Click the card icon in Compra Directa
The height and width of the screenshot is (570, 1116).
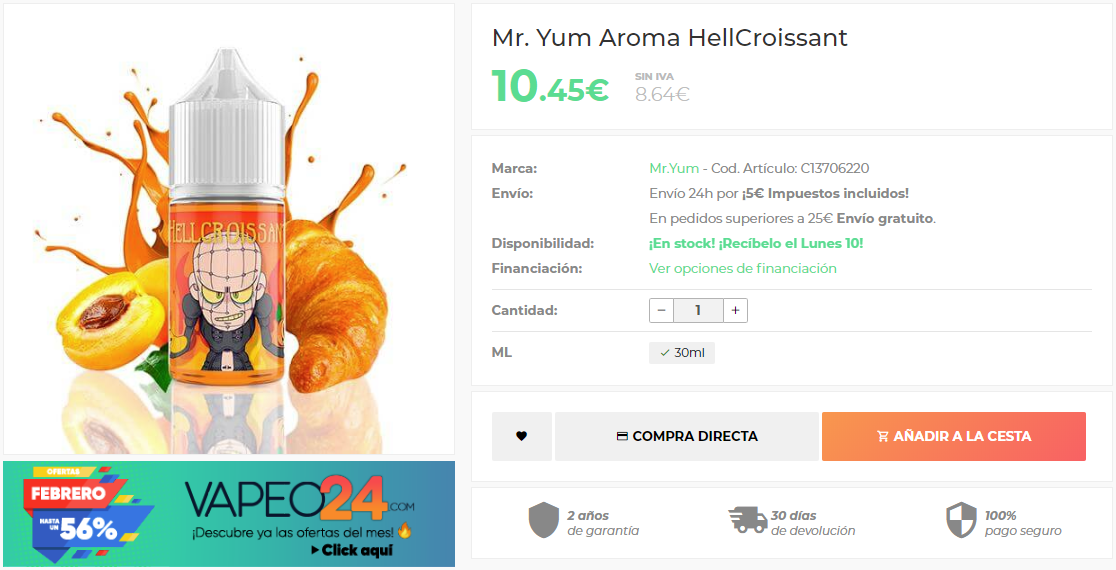622,436
